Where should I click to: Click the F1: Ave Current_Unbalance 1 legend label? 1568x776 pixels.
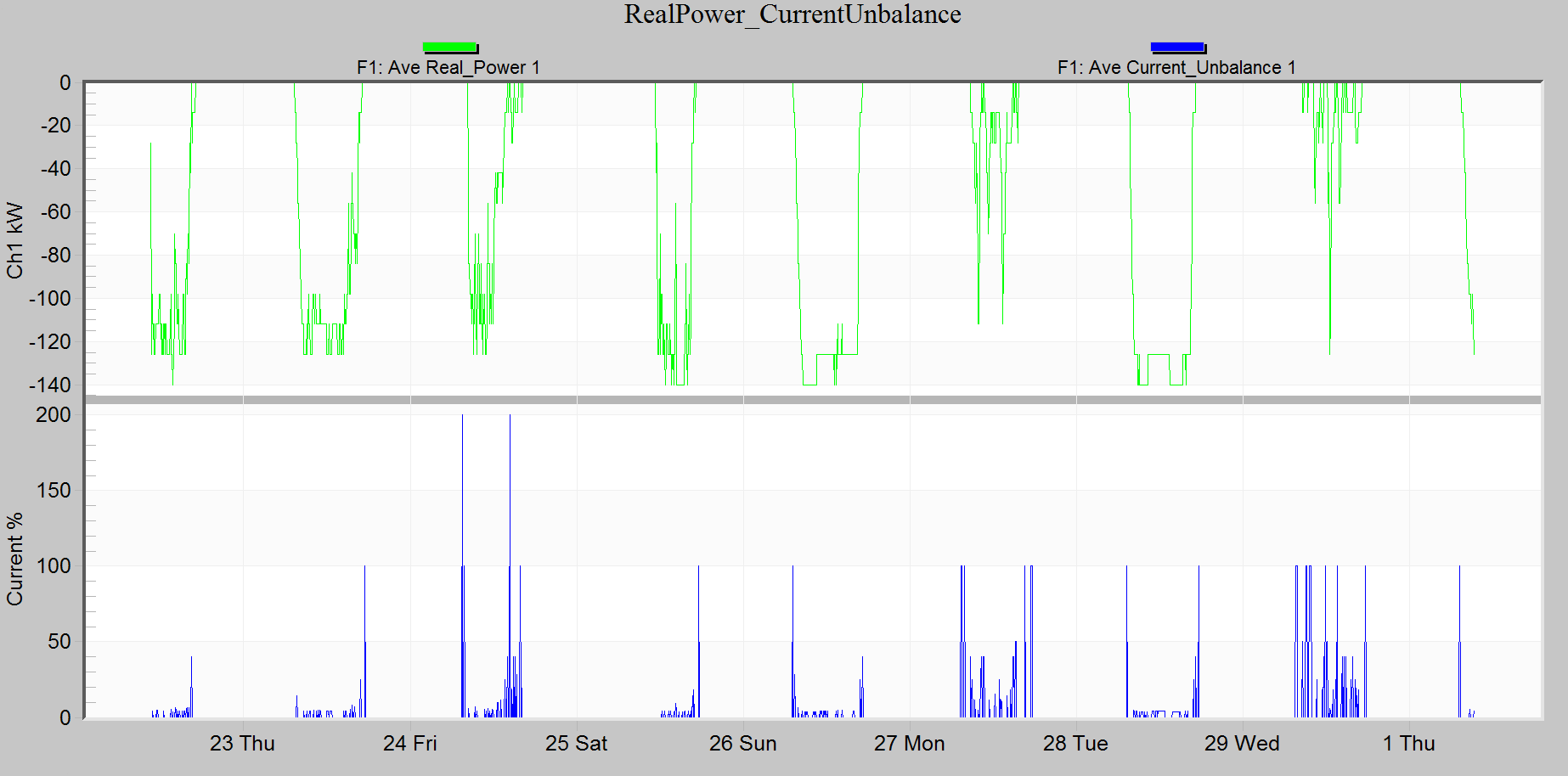pos(1177,67)
